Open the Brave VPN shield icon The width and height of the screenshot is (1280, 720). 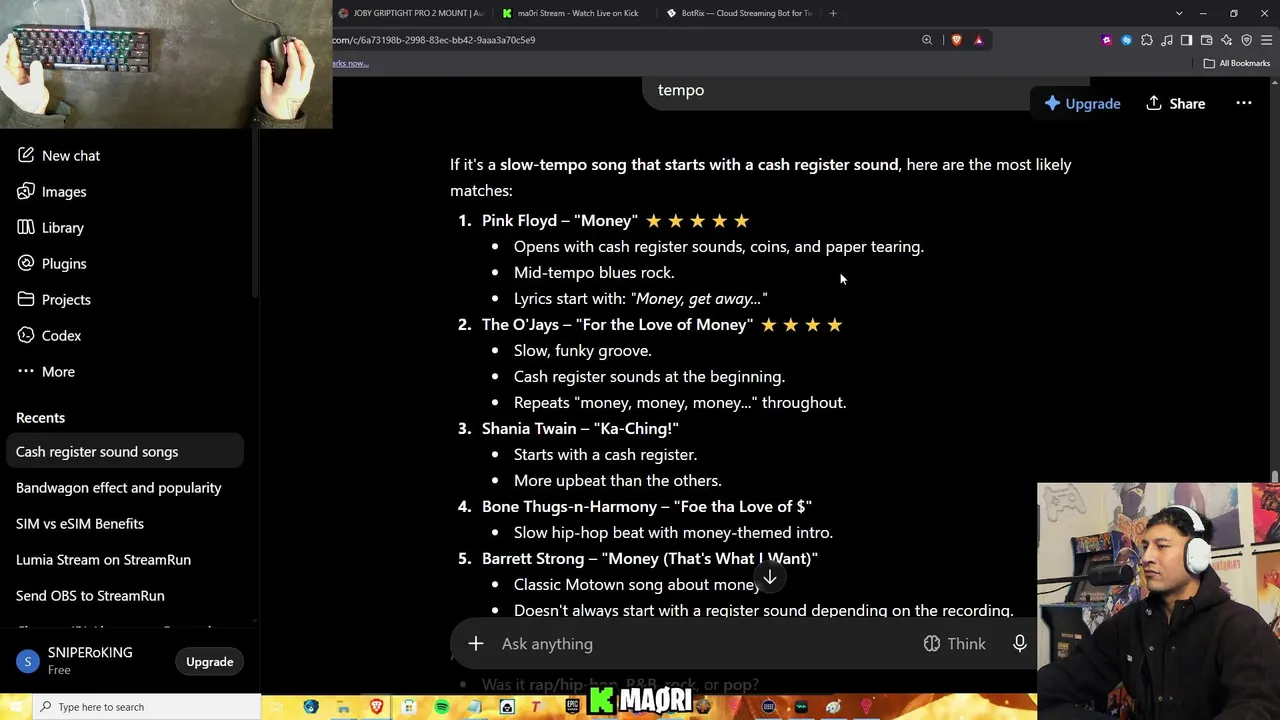pos(1247,40)
